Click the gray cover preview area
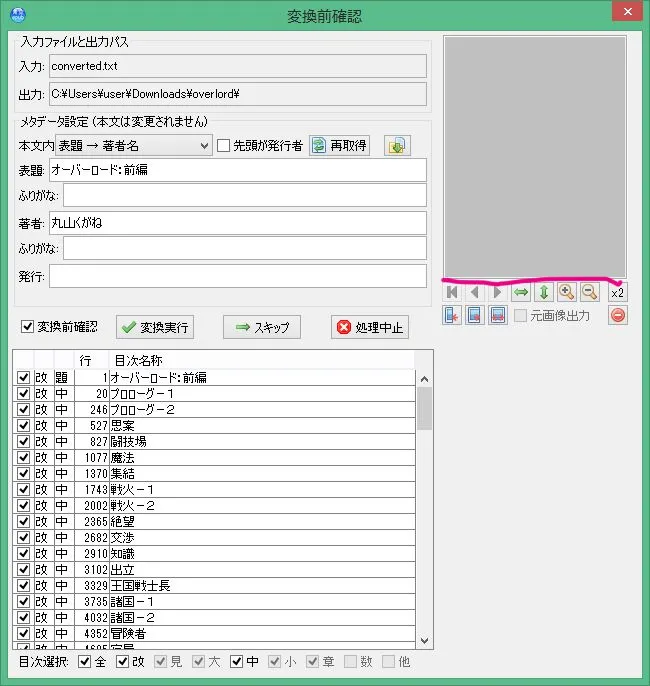 pos(535,157)
